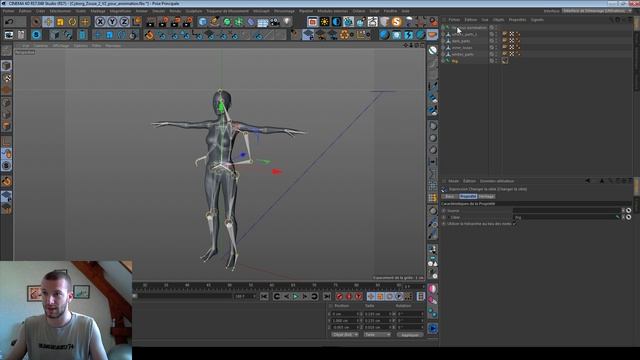Toggle the hierarchy-instead-of-tags checkbox
Screen dimensions: 640x360
tap(515, 224)
